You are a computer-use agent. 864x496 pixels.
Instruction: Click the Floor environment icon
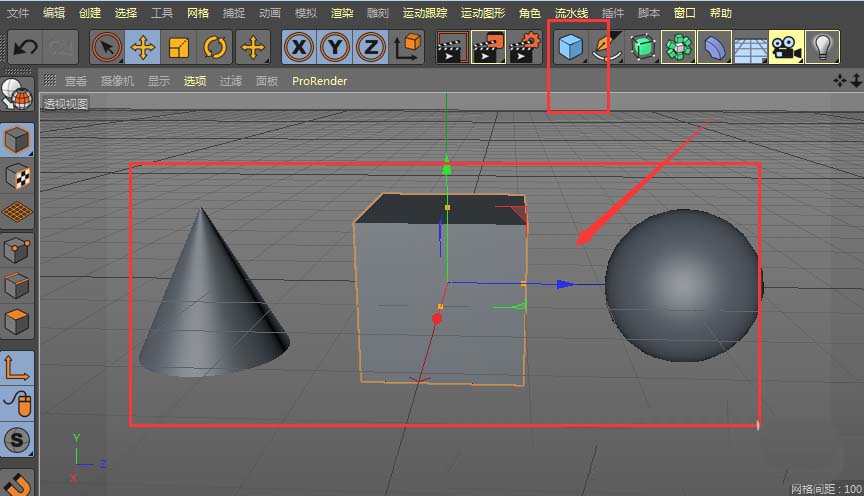click(x=750, y=48)
